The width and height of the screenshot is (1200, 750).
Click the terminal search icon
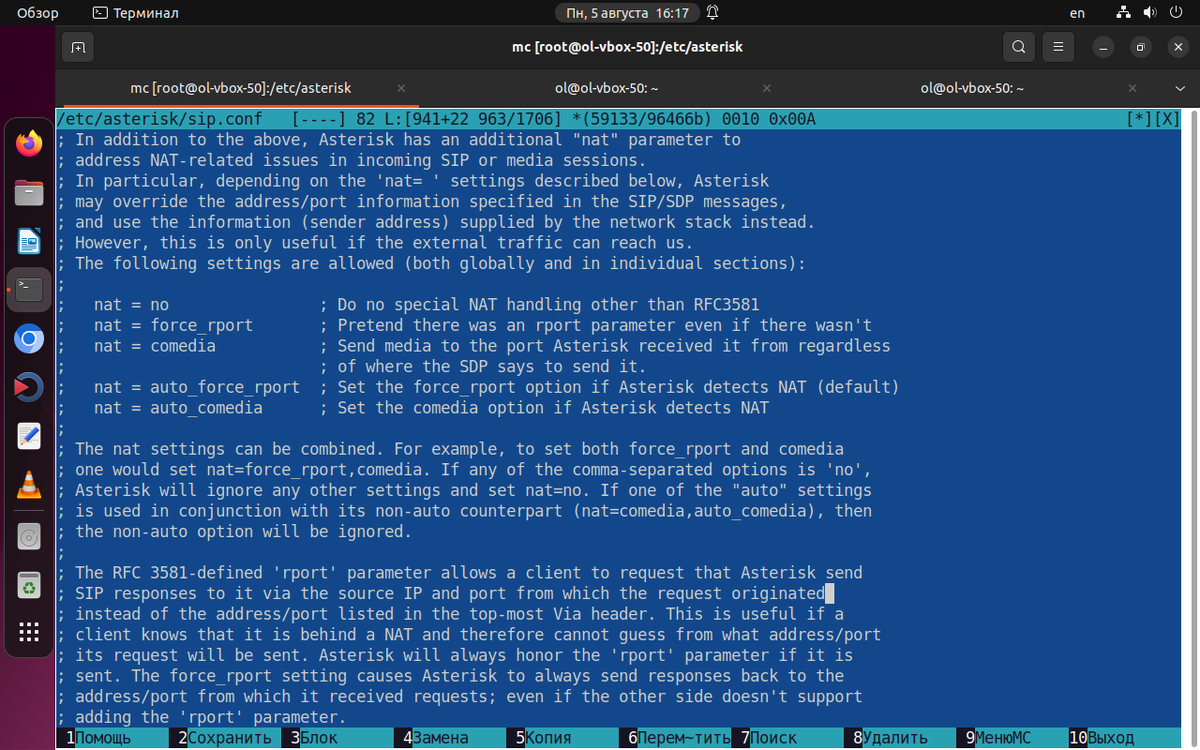(x=1018, y=47)
